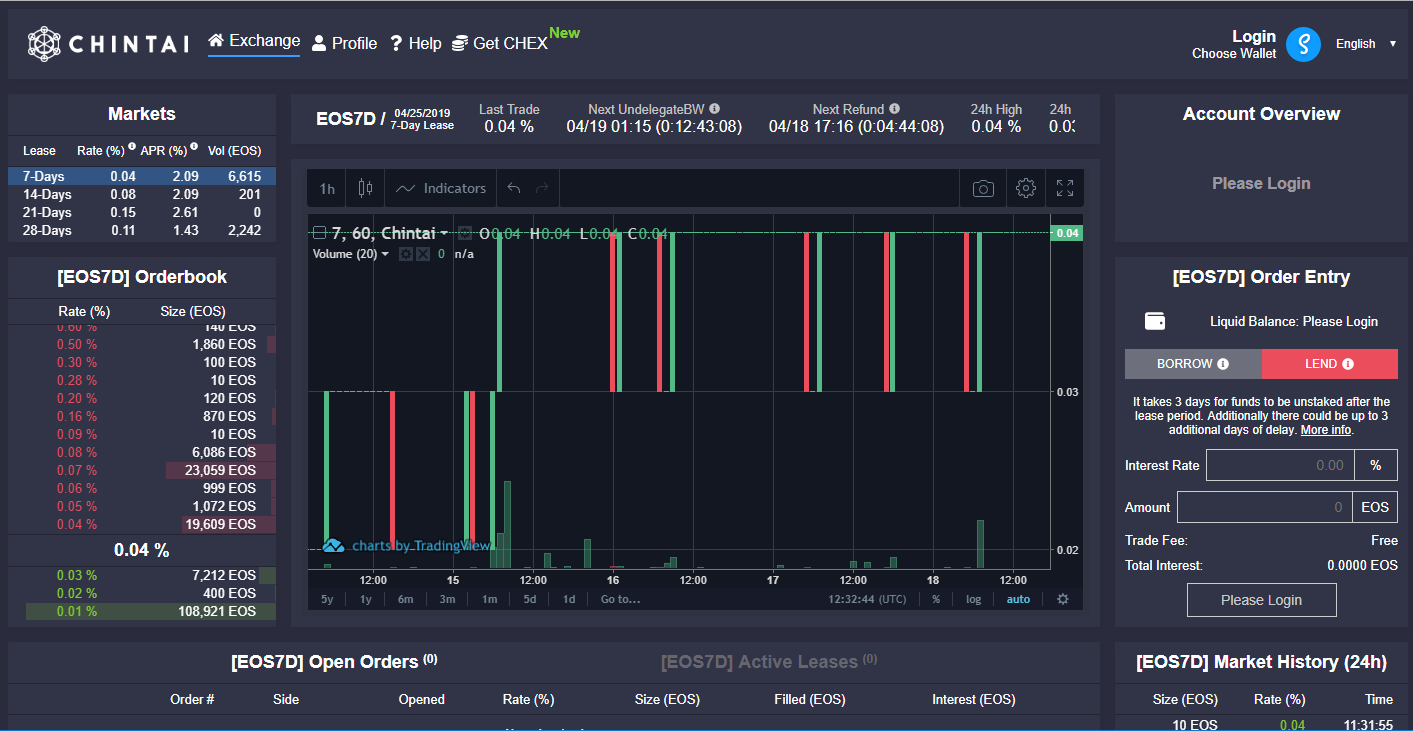The height and width of the screenshot is (731, 1413).
Task: Click the 0.04 price label on chart axis
Action: pos(1068,233)
